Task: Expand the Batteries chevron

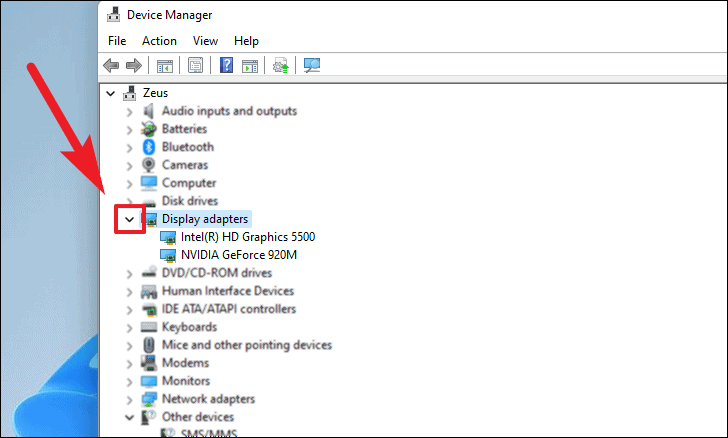Action: point(130,130)
